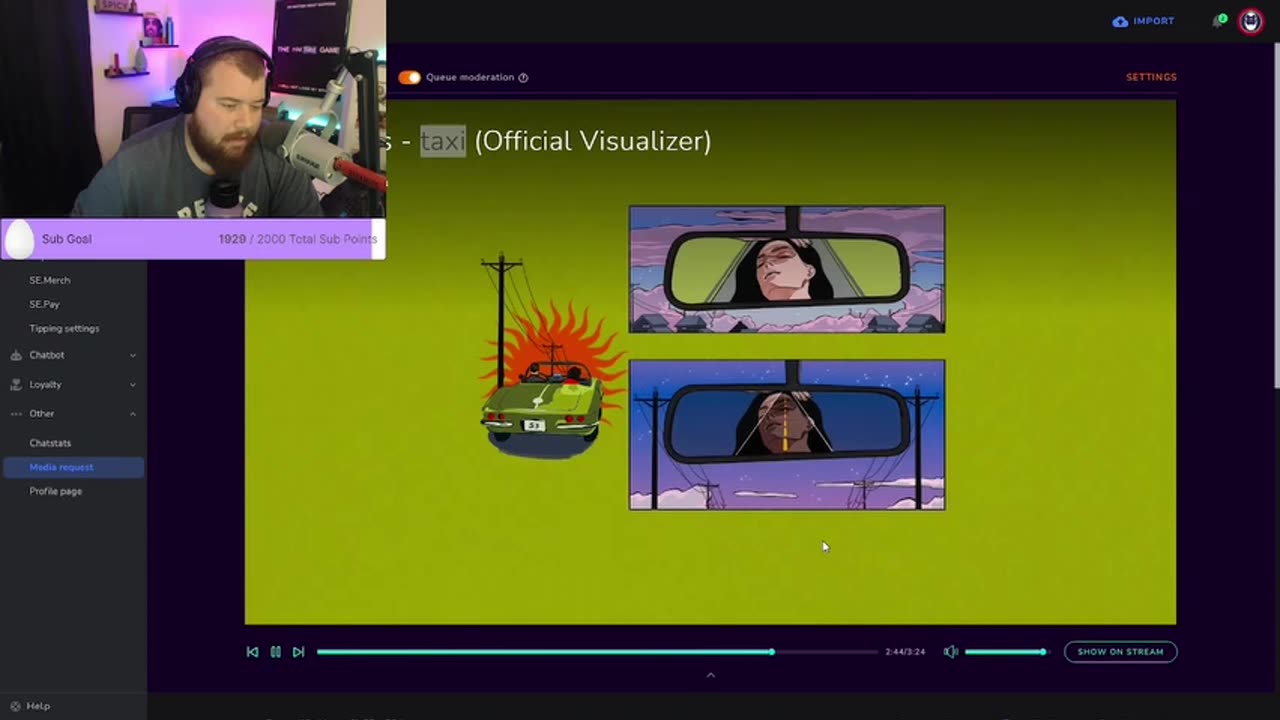The image size is (1280, 720).
Task: Click the Import button
Action: pyautogui.click(x=1143, y=21)
